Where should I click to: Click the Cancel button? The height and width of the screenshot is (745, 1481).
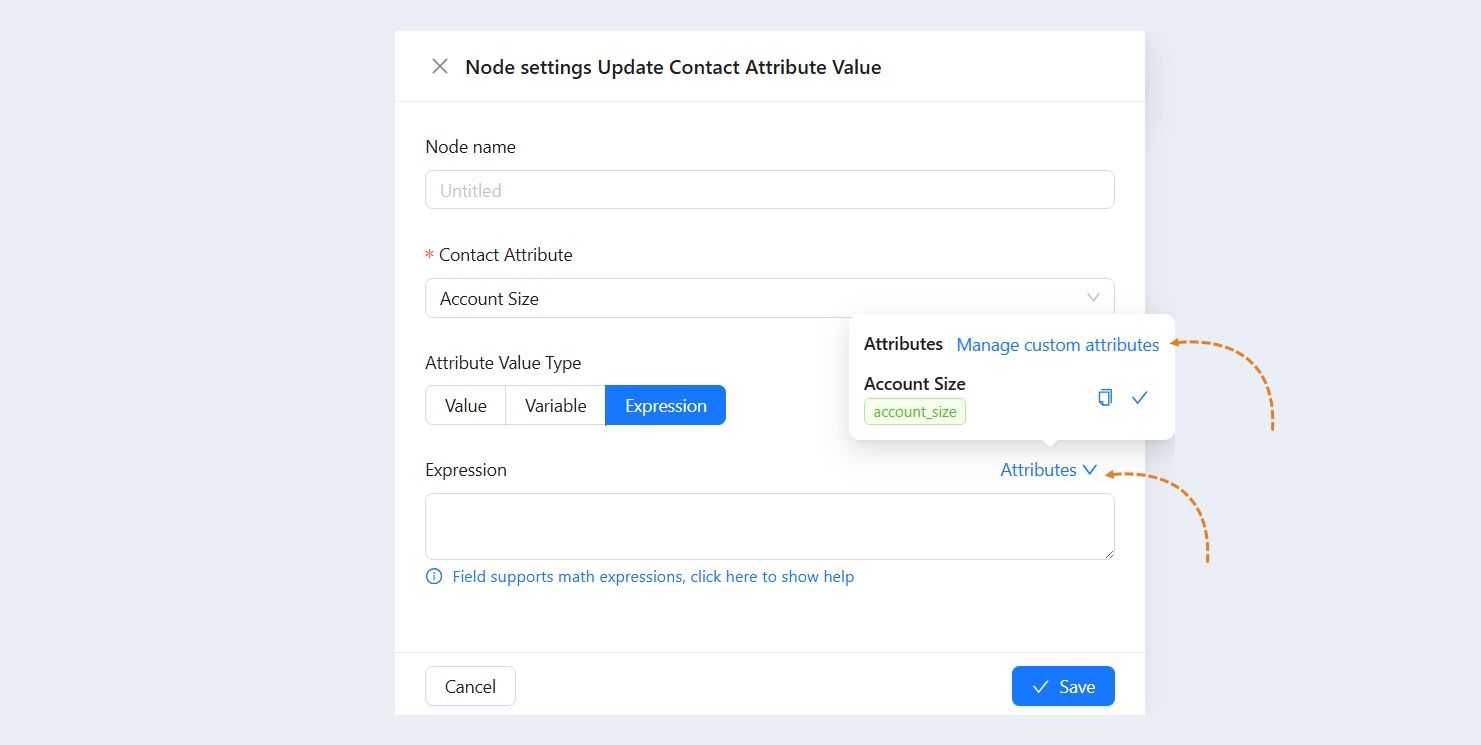tap(470, 686)
